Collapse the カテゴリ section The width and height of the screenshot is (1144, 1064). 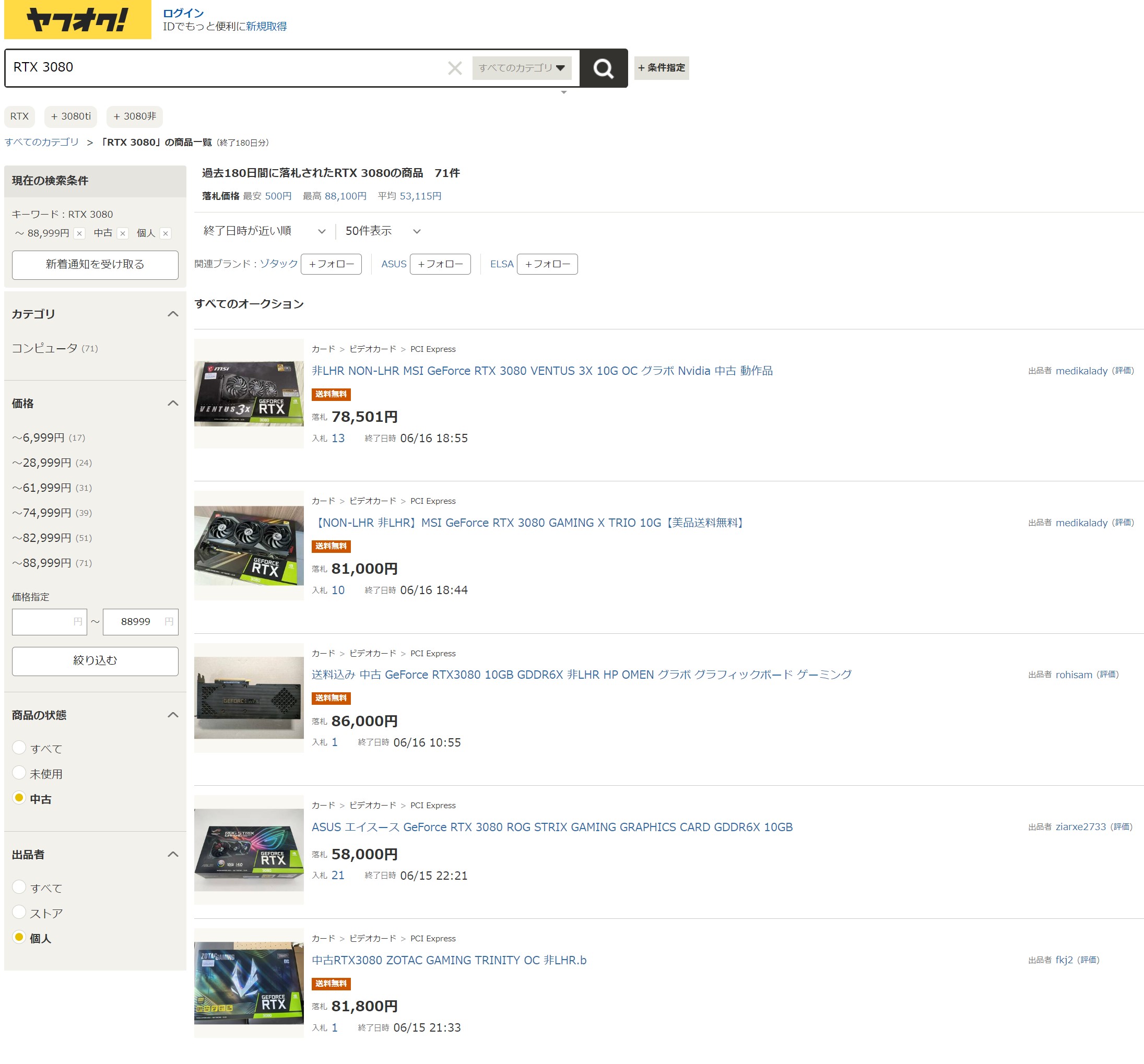(173, 314)
